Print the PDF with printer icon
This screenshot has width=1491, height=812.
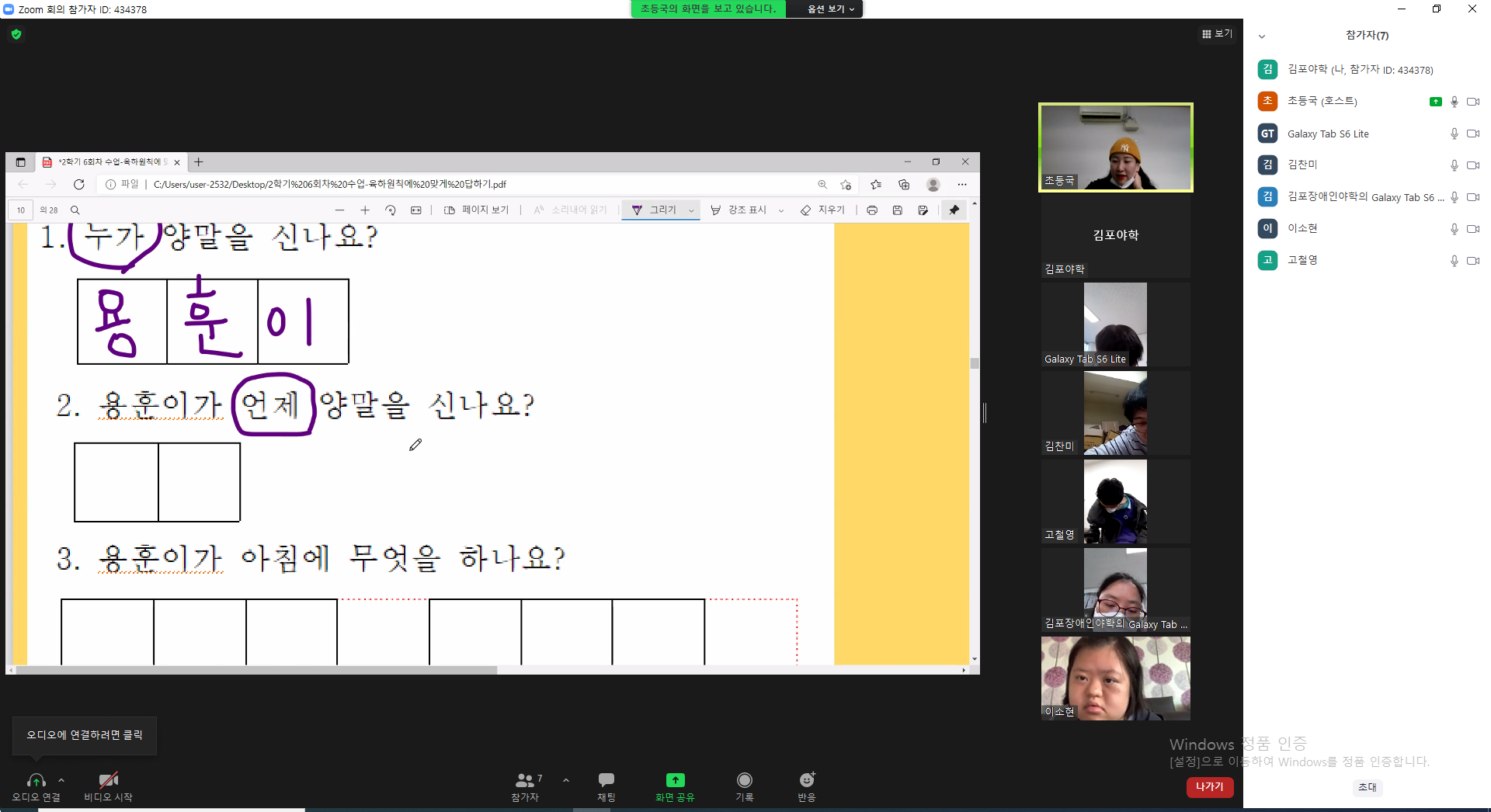[x=872, y=210]
